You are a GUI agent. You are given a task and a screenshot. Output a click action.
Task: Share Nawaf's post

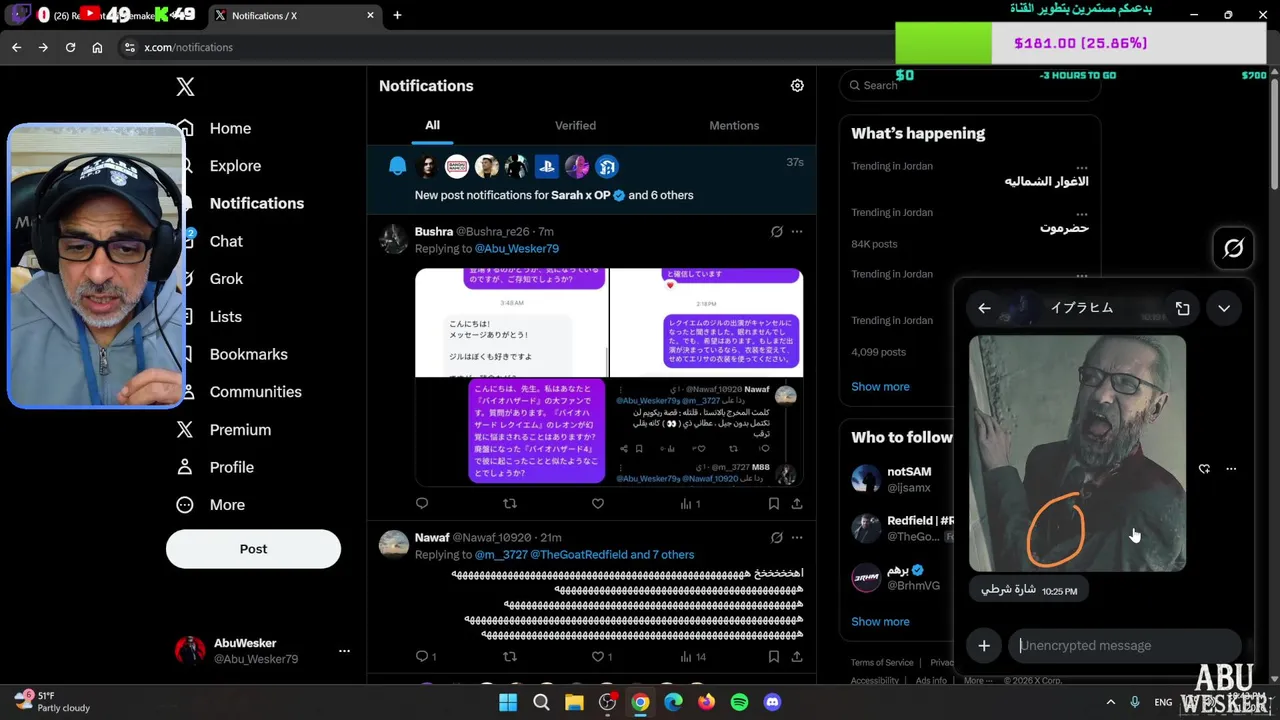coord(797,656)
